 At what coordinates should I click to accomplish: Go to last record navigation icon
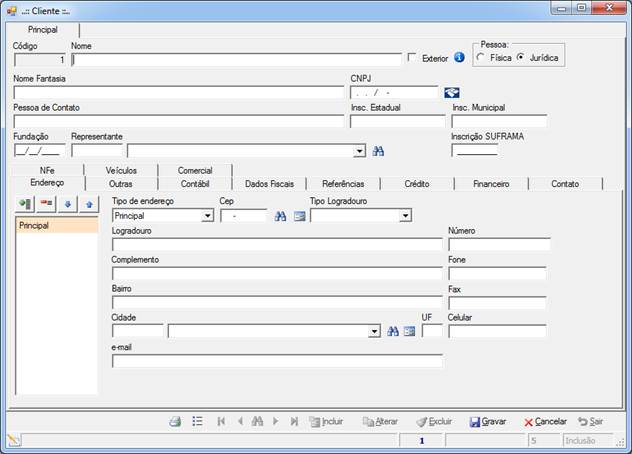(294, 421)
